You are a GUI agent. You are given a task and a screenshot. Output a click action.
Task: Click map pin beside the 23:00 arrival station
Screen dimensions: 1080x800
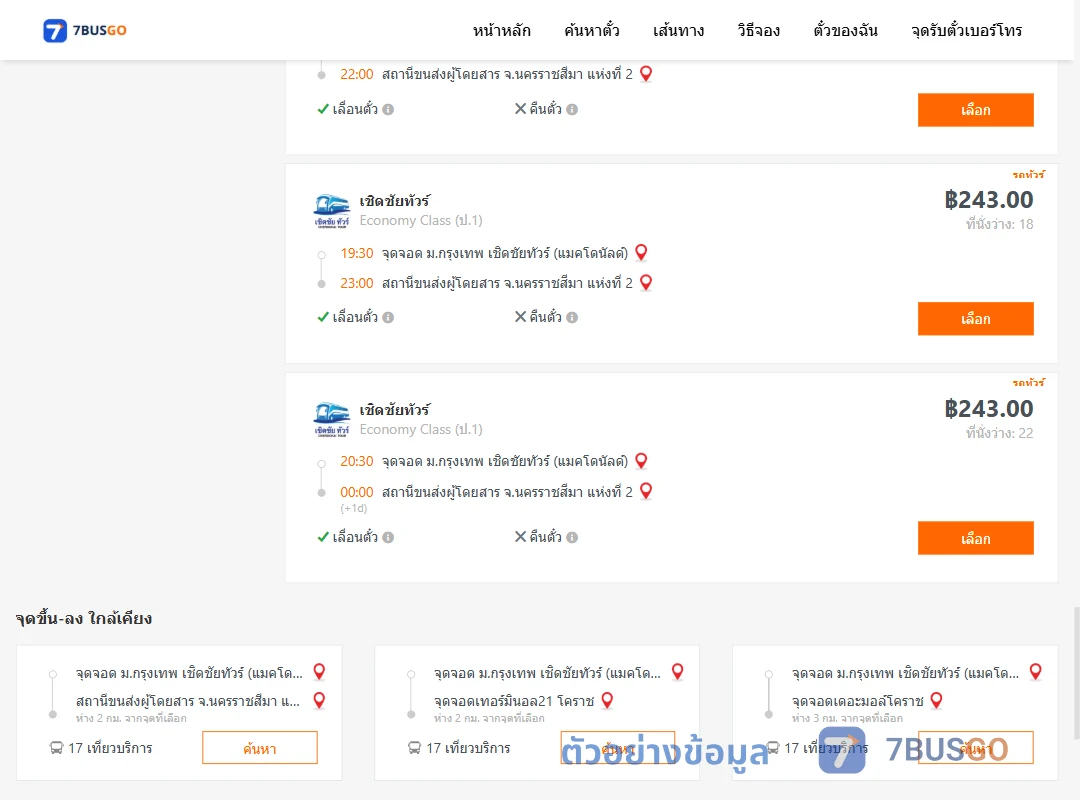646,283
